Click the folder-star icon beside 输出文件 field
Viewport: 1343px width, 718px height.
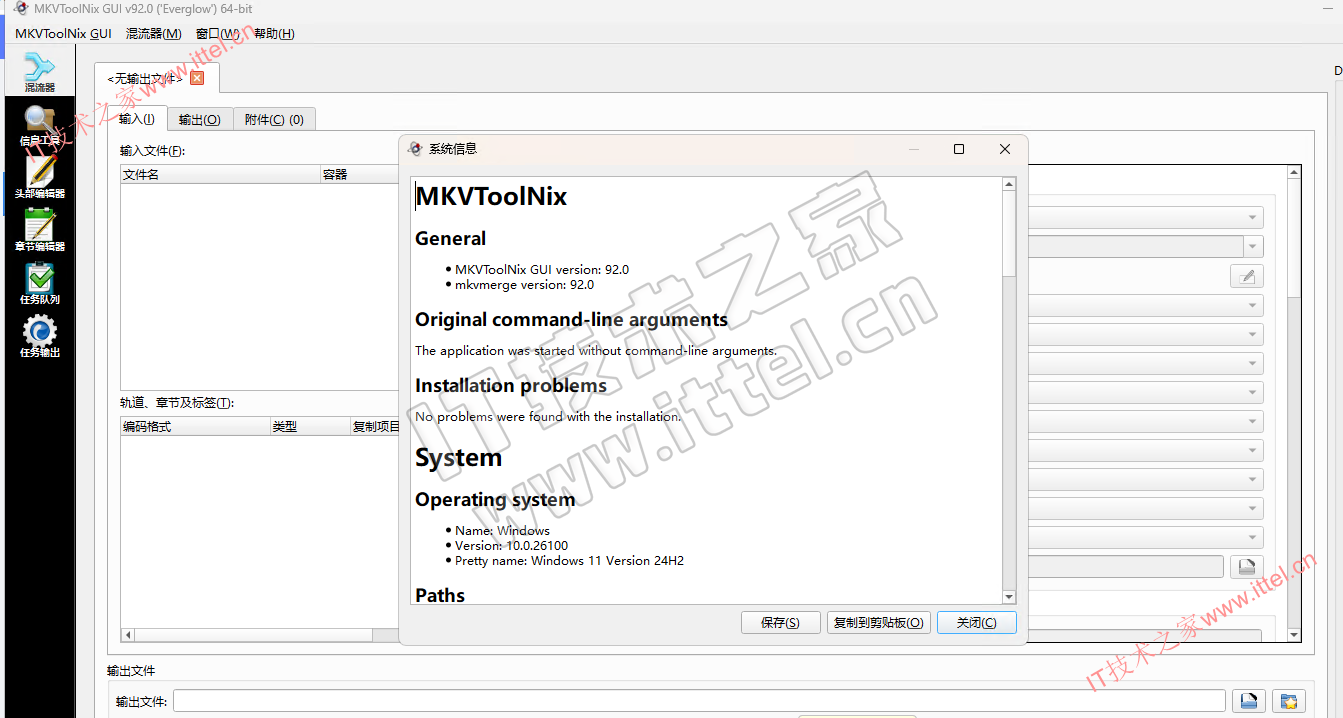click(x=1289, y=701)
